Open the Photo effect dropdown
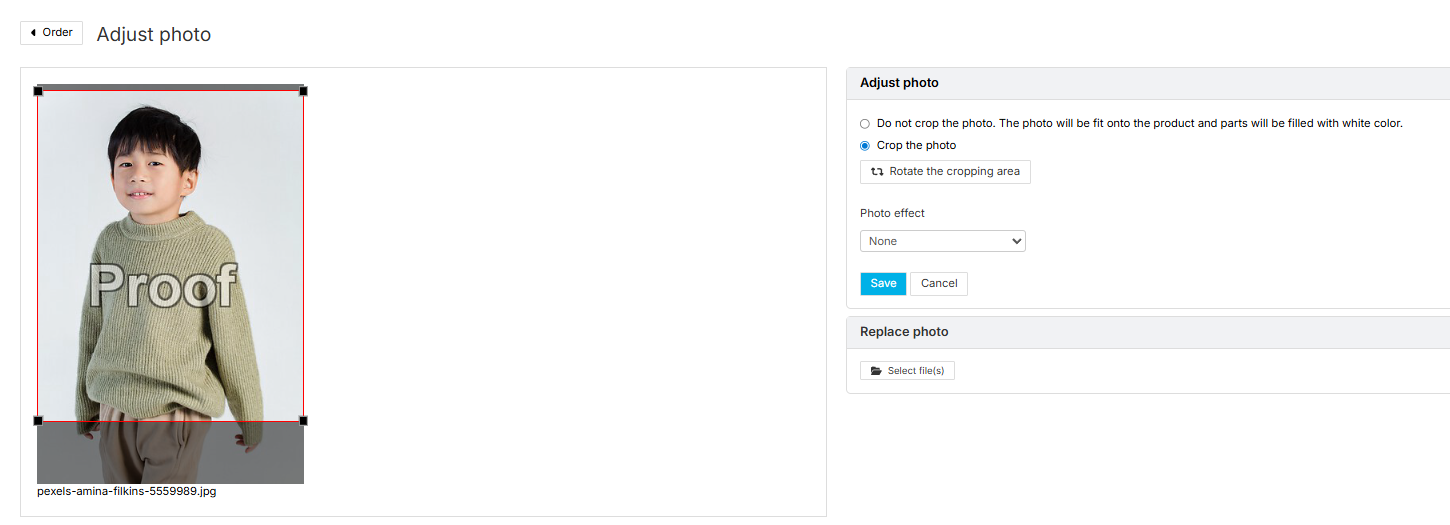Image resolution: width=1450 pixels, height=525 pixels. (943, 241)
